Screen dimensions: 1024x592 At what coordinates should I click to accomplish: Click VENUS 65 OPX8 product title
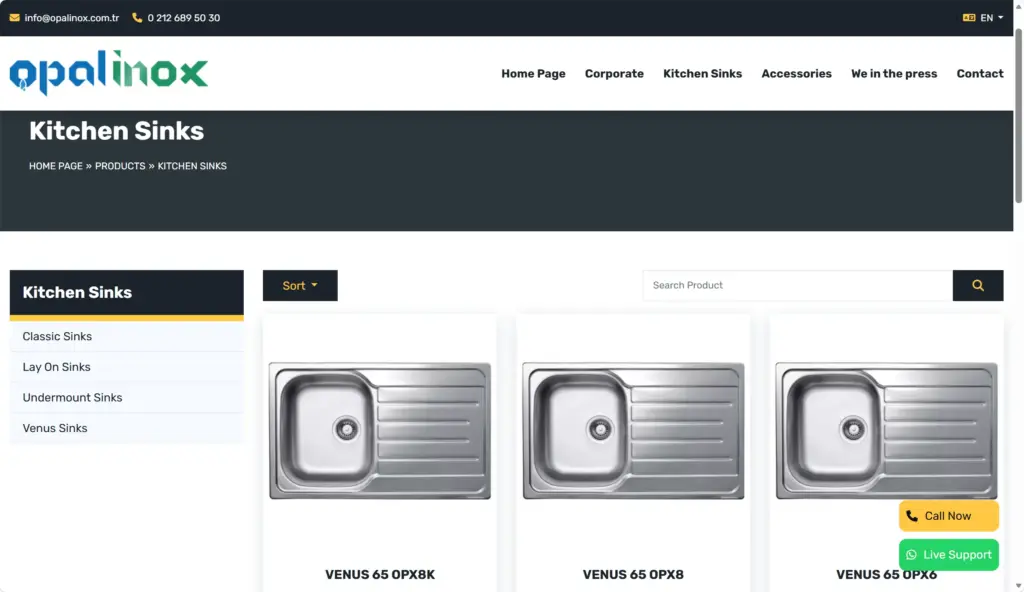click(x=633, y=575)
